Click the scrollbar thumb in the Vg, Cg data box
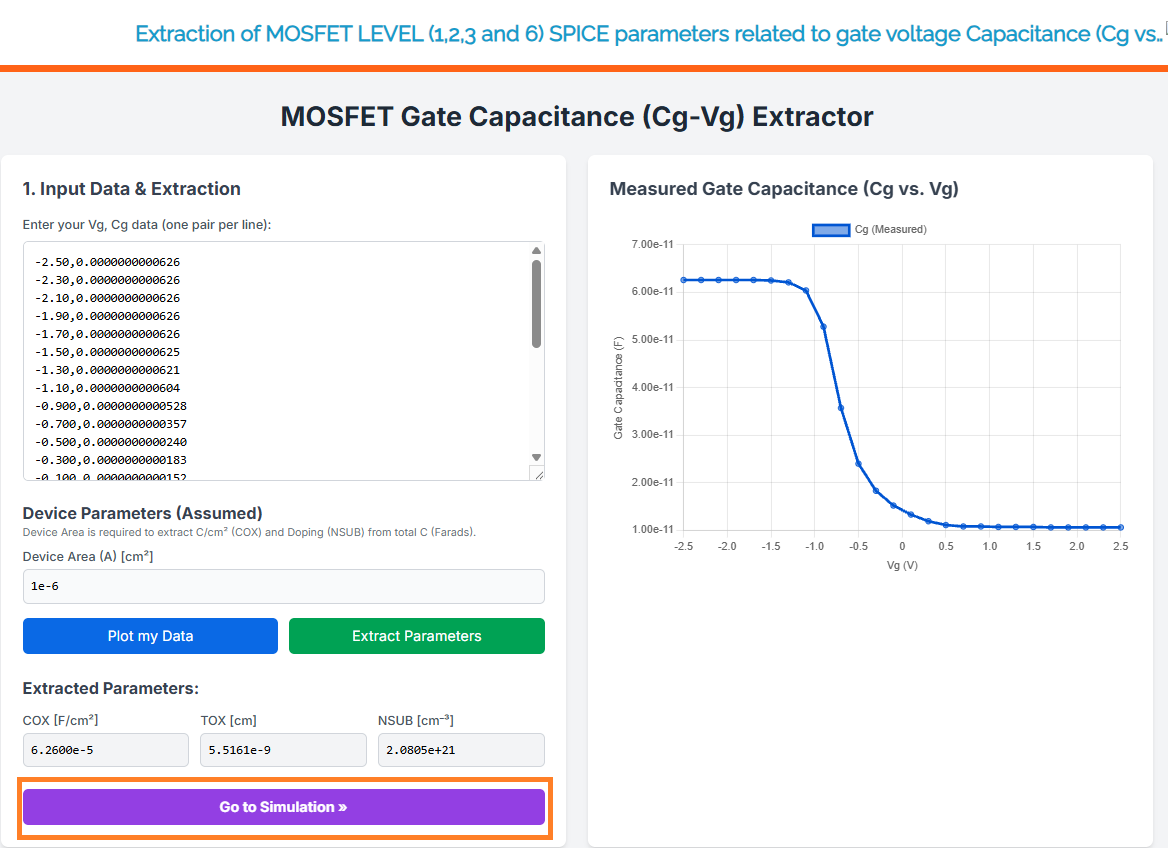Viewport: 1168px width, 848px height. pos(536,303)
